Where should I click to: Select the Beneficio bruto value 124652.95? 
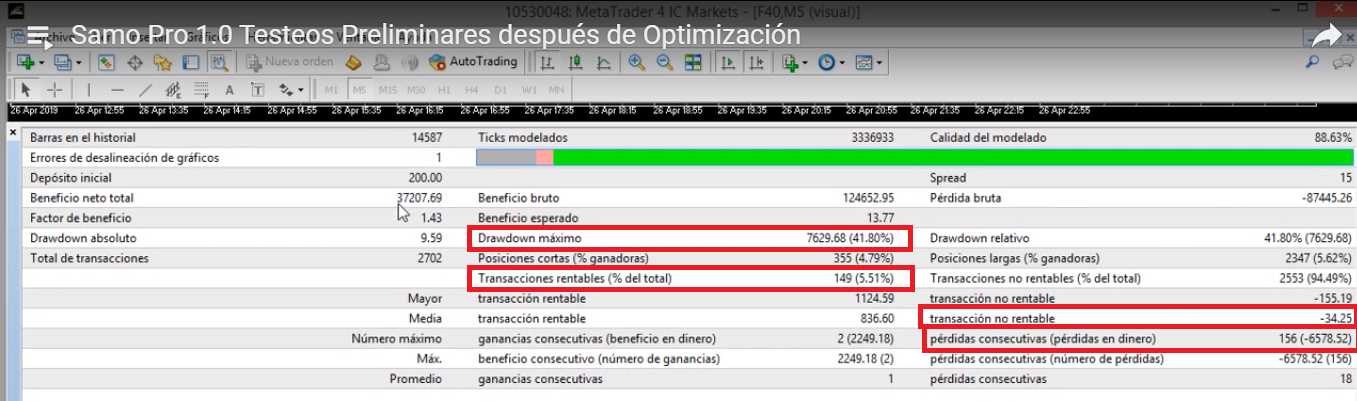[x=868, y=198]
